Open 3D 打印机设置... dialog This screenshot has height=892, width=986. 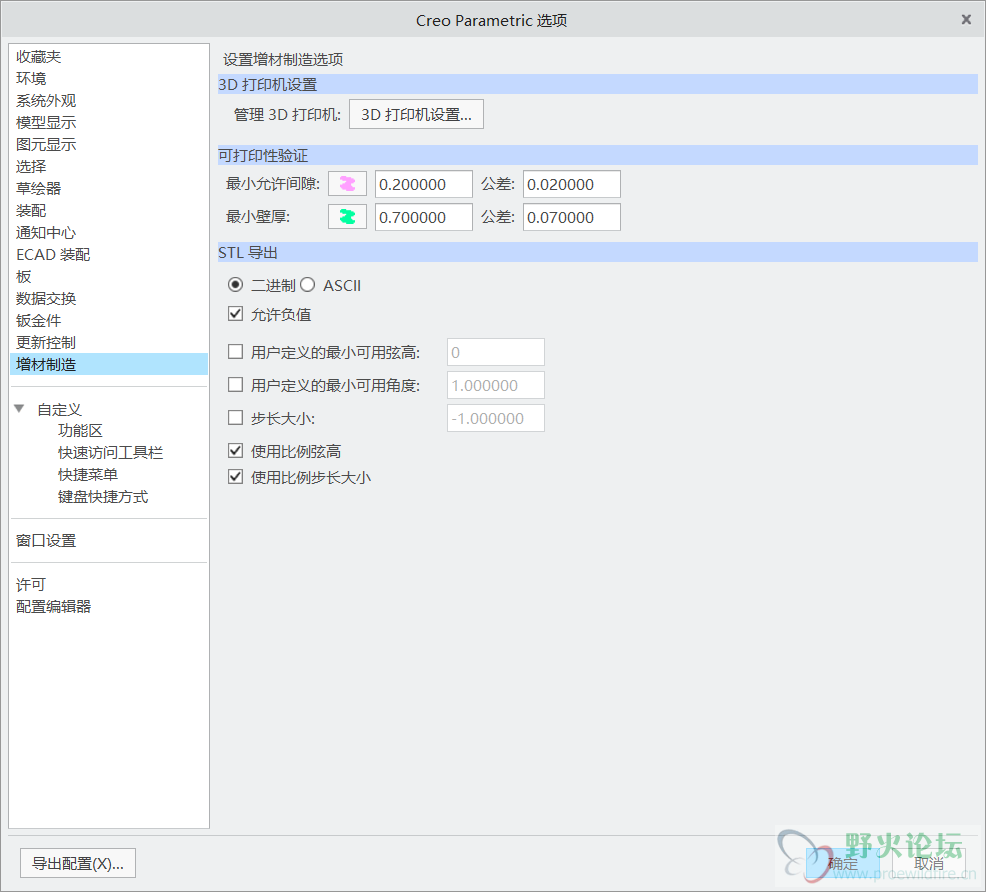click(416, 114)
